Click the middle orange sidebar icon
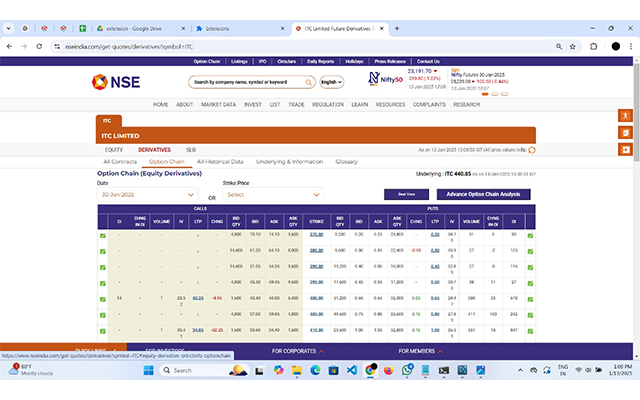The image size is (640, 400). pos(625,133)
